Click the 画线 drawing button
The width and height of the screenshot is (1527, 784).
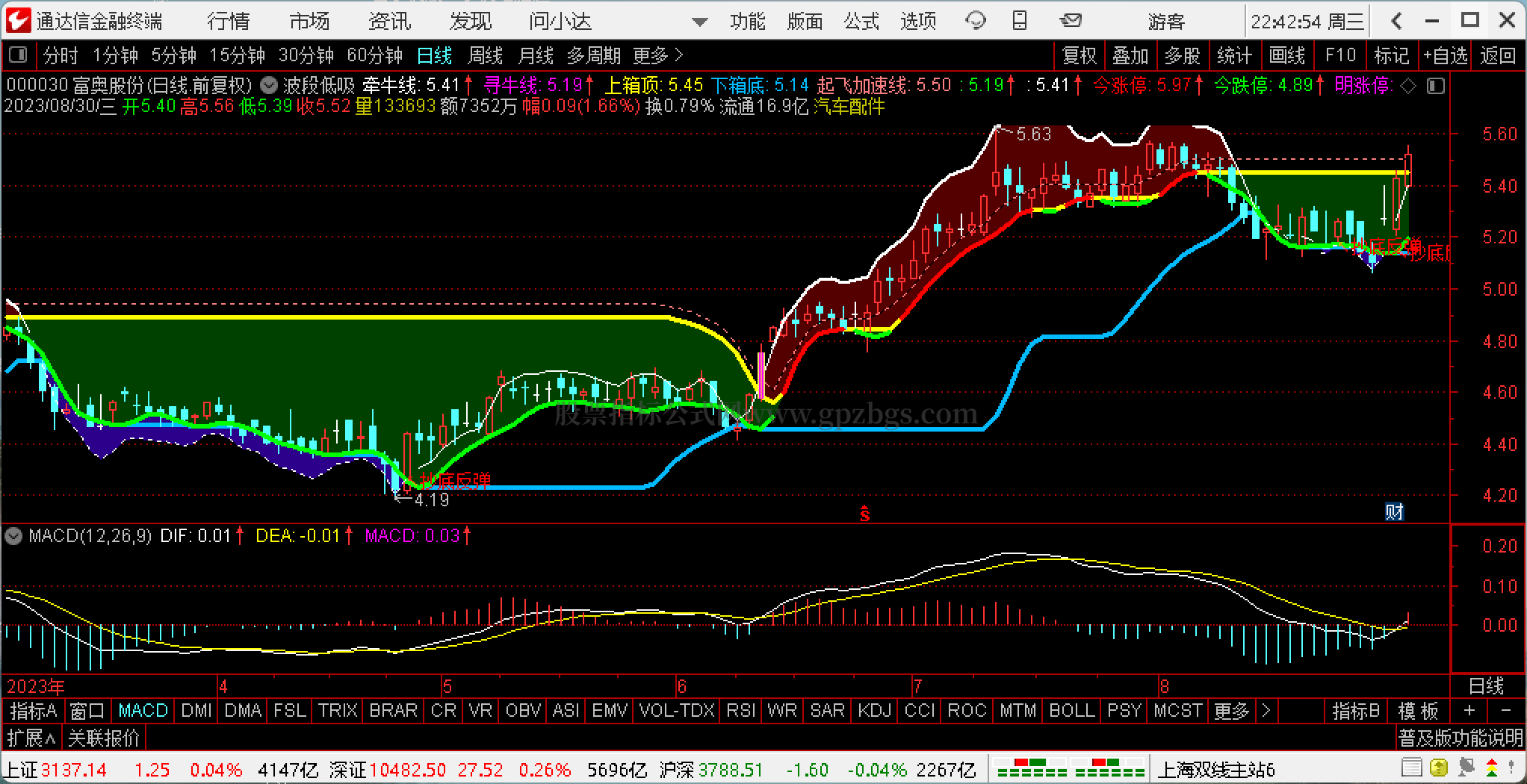pyautogui.click(x=1287, y=55)
